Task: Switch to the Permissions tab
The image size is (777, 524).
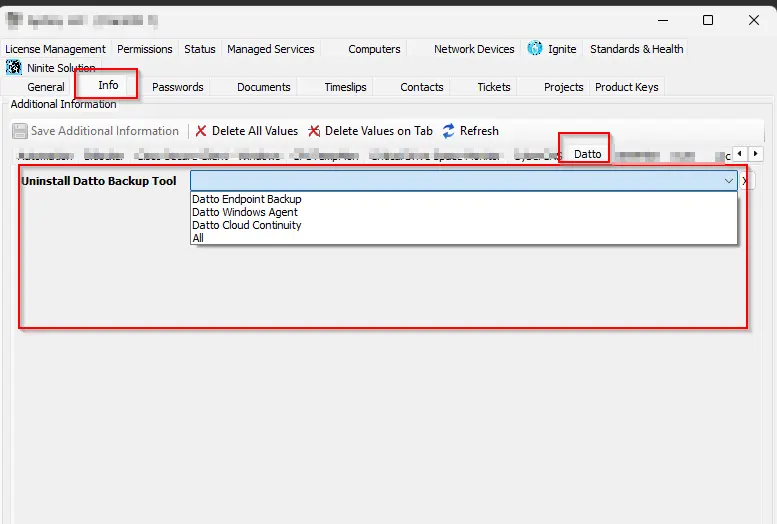Action: click(145, 49)
